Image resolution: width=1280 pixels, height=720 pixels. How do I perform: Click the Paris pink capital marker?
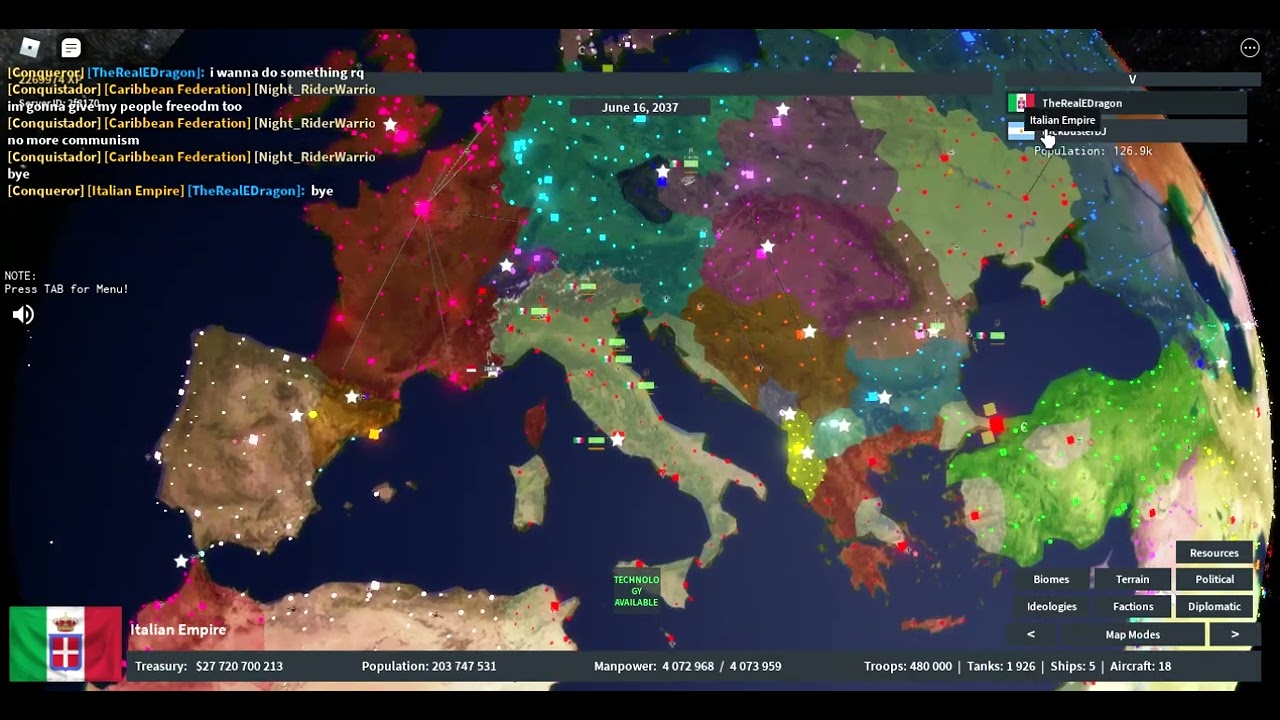[422, 209]
